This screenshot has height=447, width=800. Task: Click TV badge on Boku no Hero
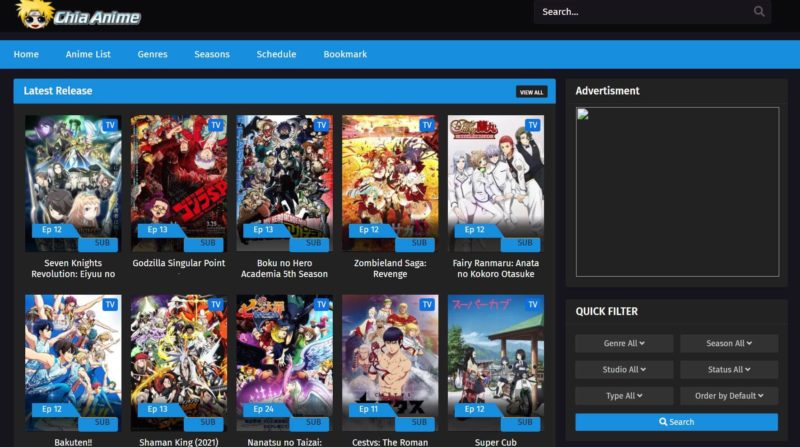pyautogui.click(x=321, y=125)
